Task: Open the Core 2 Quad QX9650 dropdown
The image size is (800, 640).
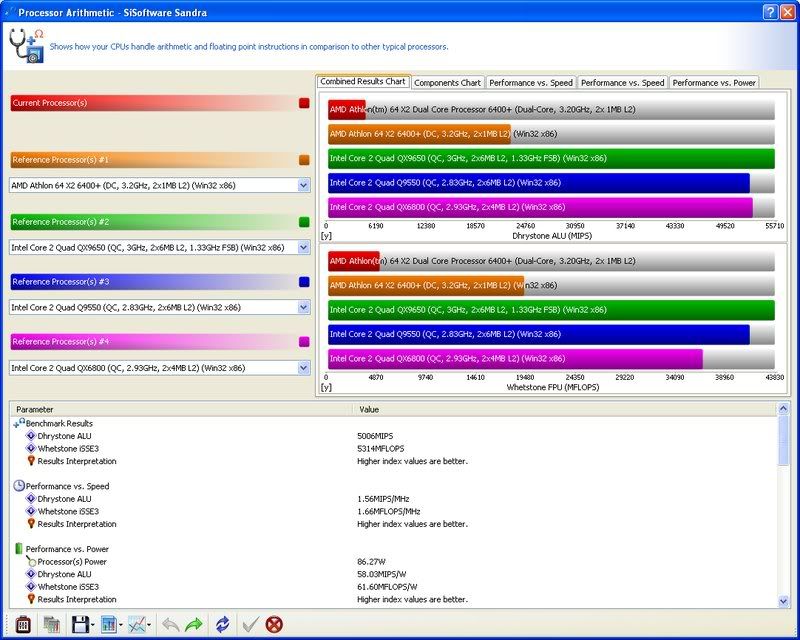Action: (304, 247)
